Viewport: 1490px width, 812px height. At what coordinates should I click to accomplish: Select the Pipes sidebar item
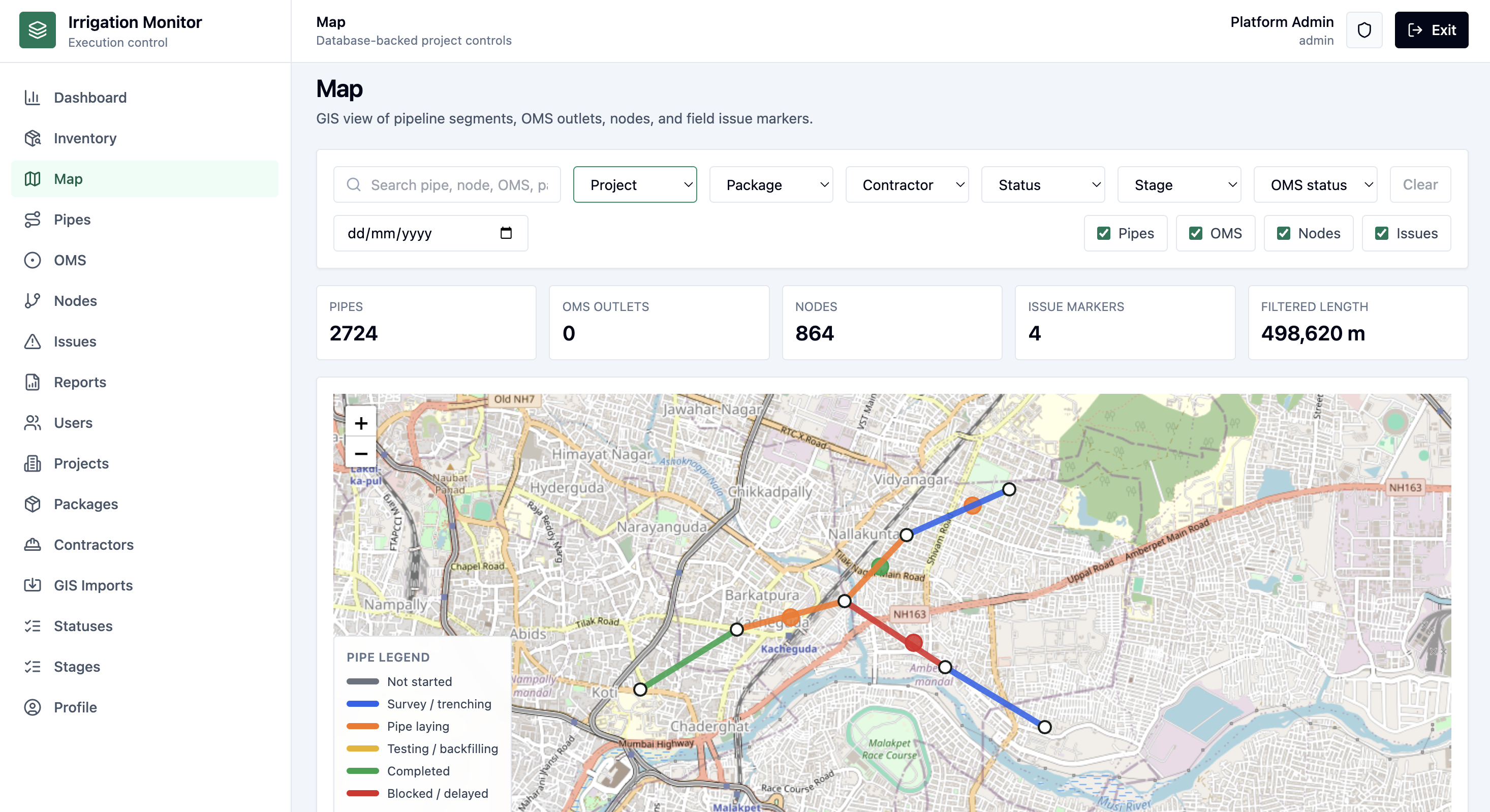pyautogui.click(x=145, y=219)
